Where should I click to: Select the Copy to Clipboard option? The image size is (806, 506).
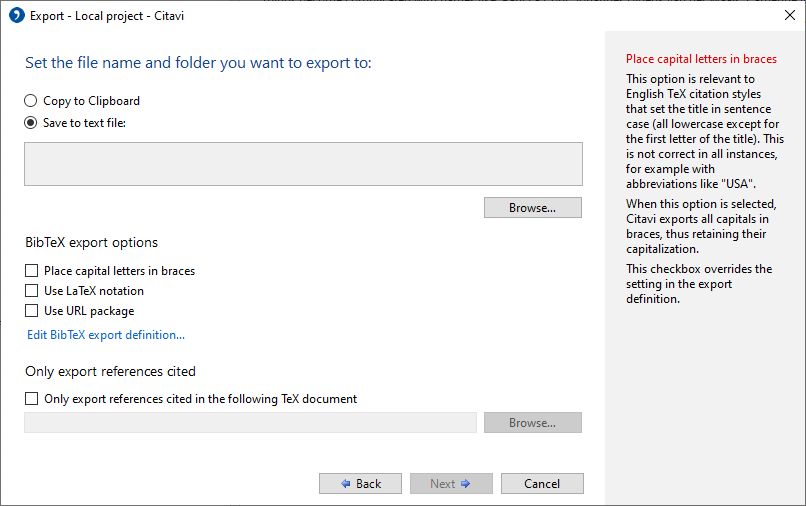coord(32,101)
